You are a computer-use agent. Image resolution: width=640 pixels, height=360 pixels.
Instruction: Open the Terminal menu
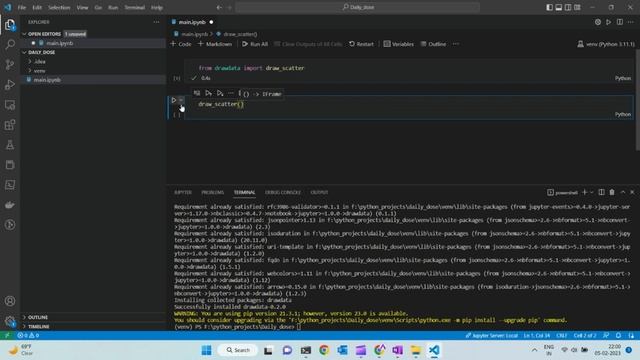click(134, 7)
